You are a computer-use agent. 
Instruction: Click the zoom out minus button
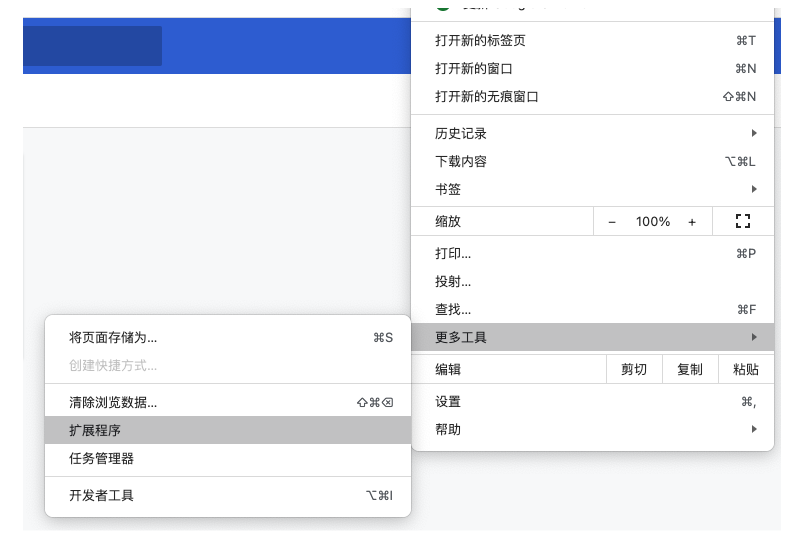[612, 221]
